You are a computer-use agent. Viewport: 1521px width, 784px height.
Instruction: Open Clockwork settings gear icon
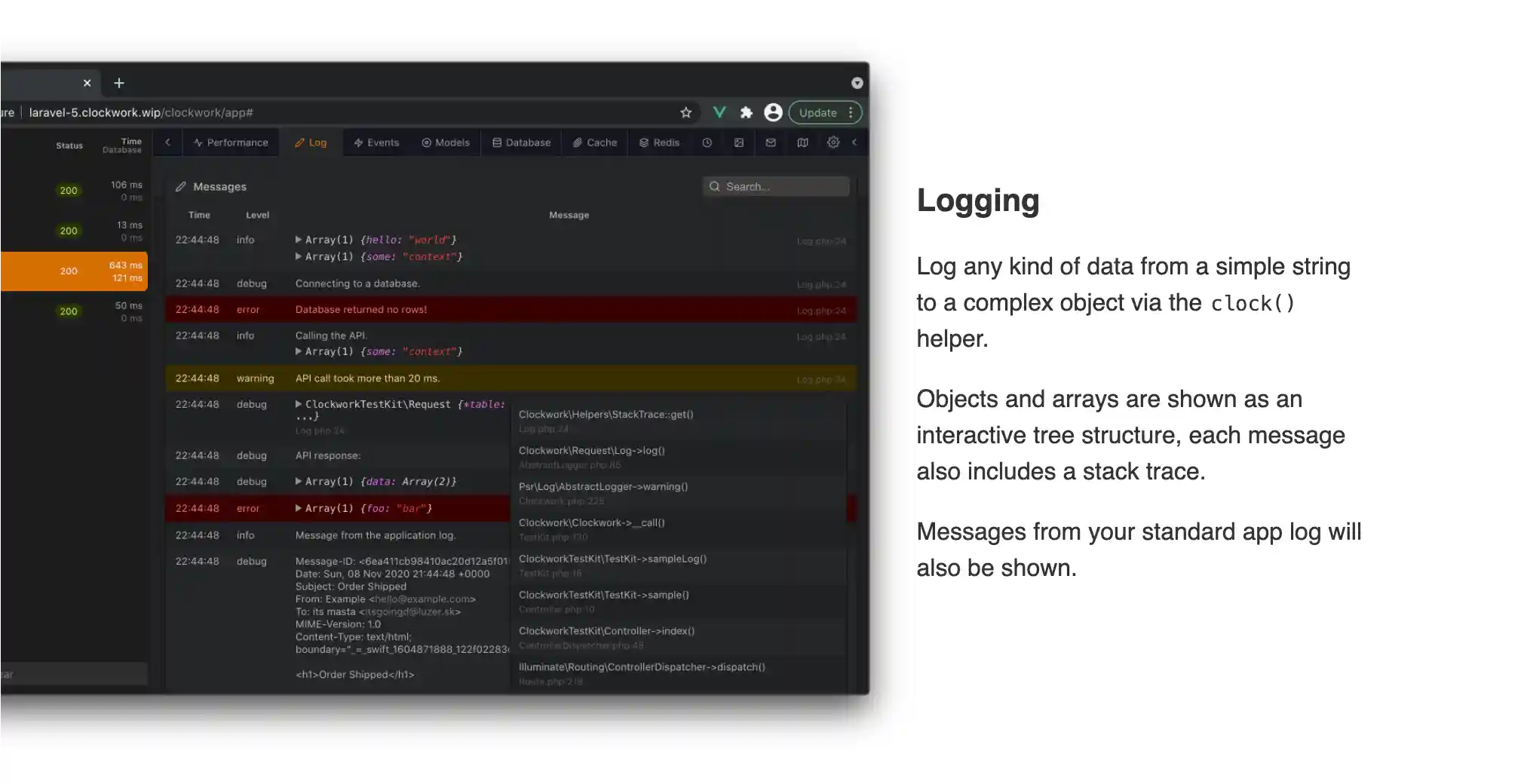coord(833,142)
